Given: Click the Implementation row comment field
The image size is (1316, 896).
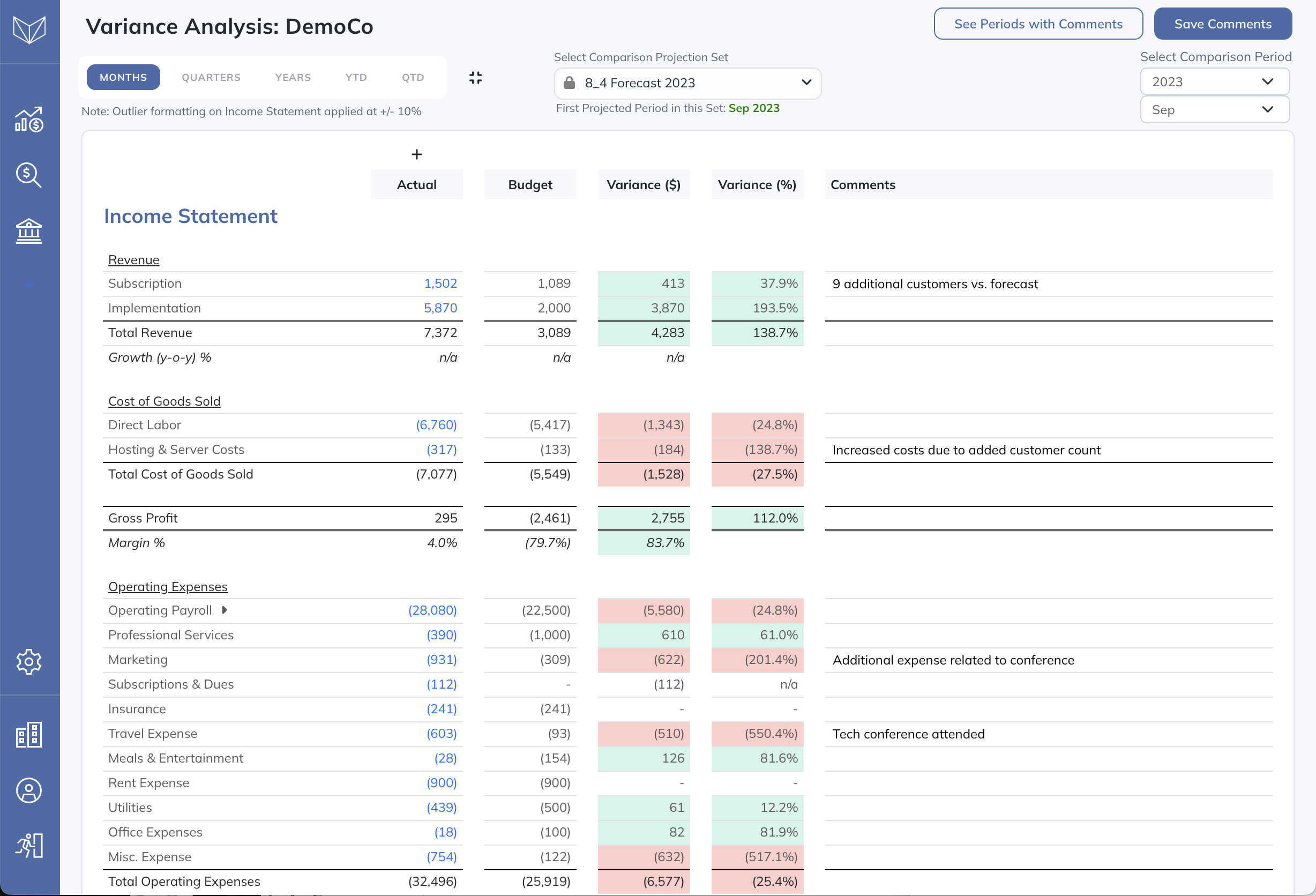Looking at the screenshot, I should (x=1048, y=308).
